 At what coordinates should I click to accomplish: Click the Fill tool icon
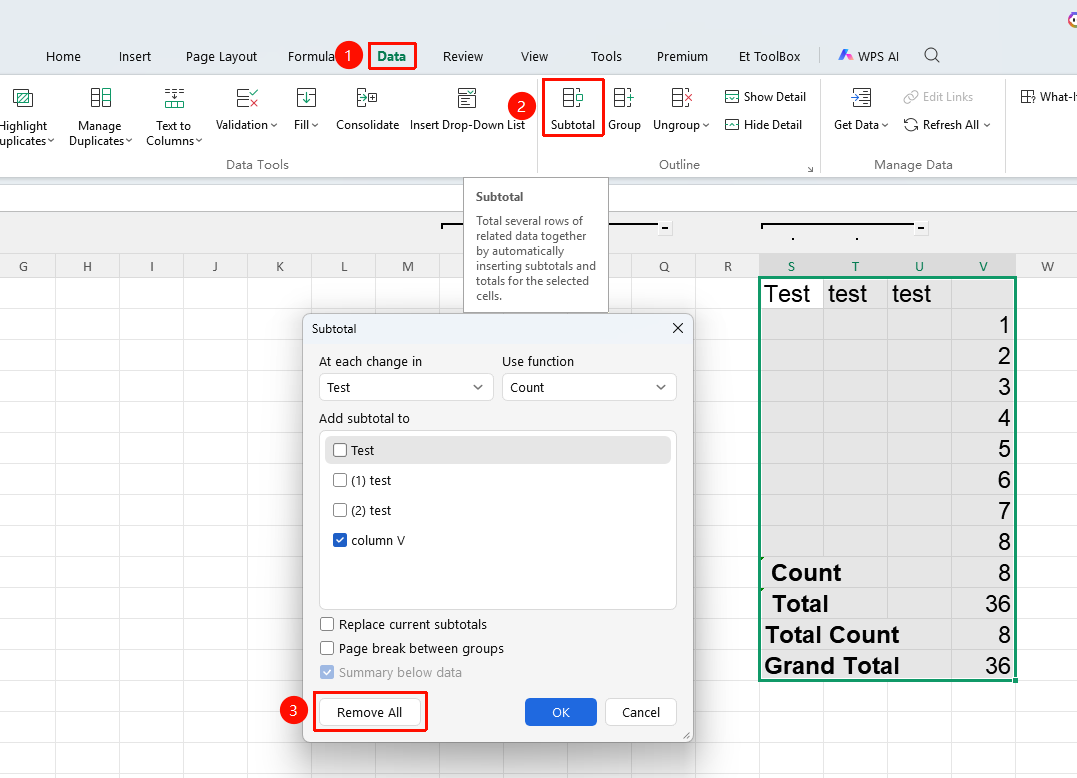click(306, 98)
